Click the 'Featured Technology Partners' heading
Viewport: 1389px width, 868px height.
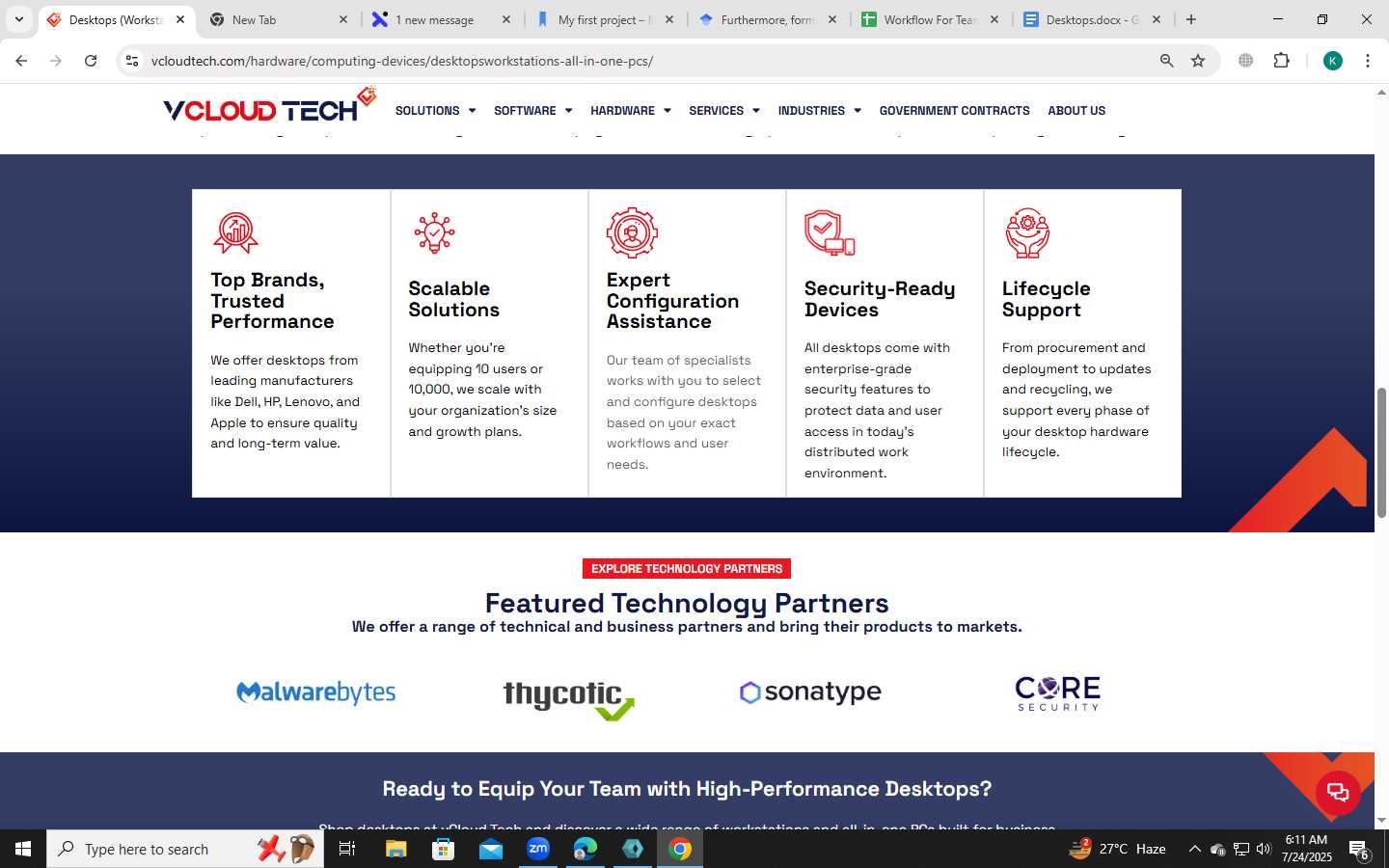point(687,603)
